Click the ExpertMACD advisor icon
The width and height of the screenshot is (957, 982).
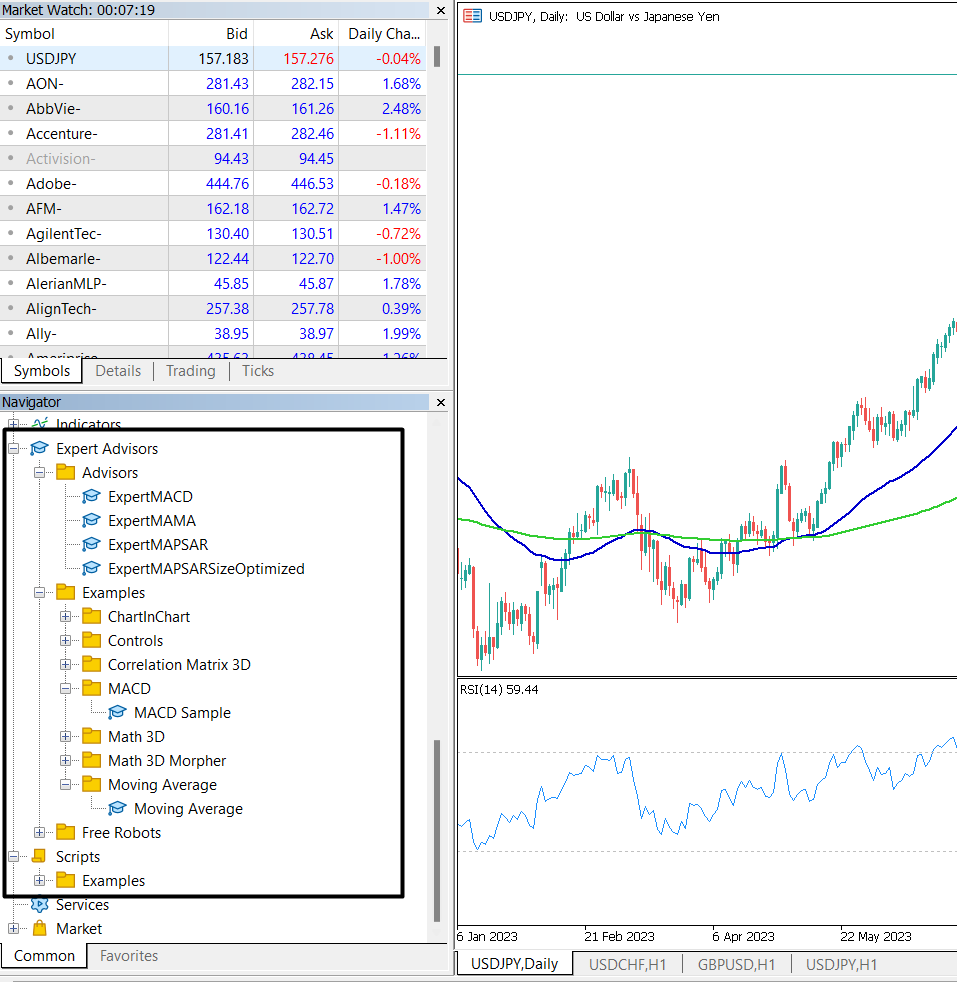(91, 497)
